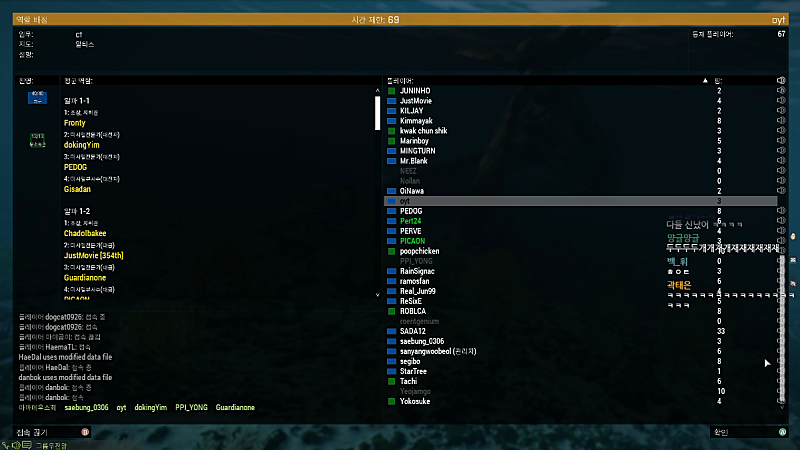Screen dimensions: 800x450
Task: Click the 접속 끊기 disconnect button
Action: 52,432
